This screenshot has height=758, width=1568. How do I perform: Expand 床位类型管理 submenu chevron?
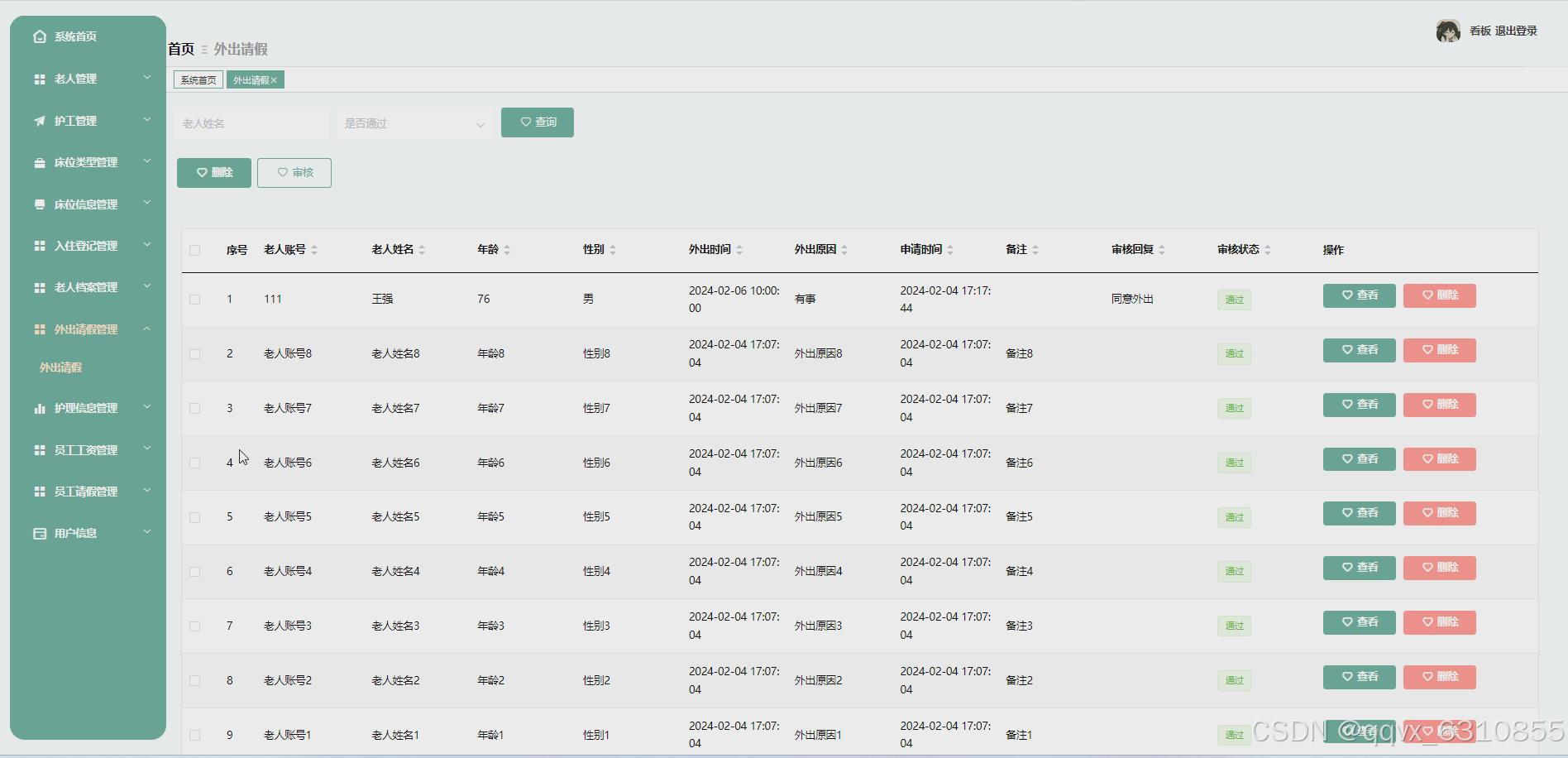click(147, 161)
